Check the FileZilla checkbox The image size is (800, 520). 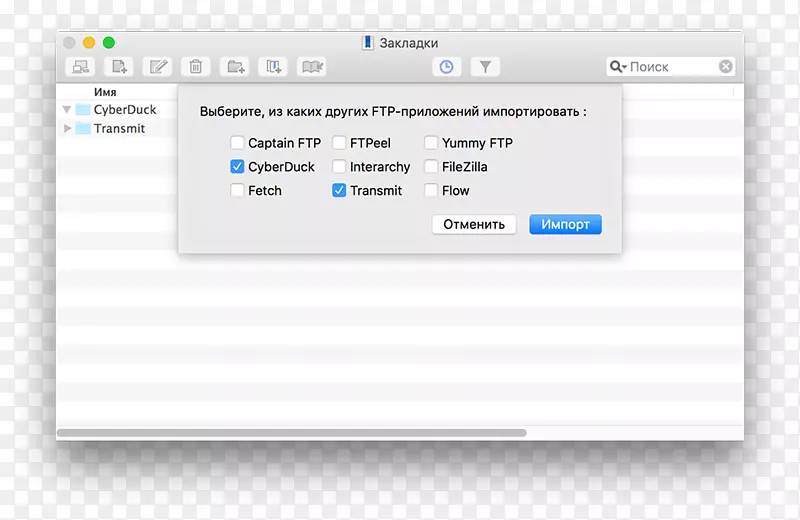coord(431,166)
